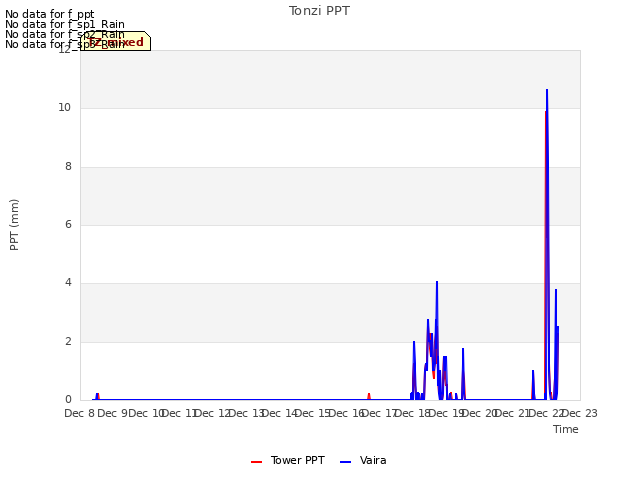Click the y-axis tick label 10
640x480 pixels.
click(x=64, y=108)
